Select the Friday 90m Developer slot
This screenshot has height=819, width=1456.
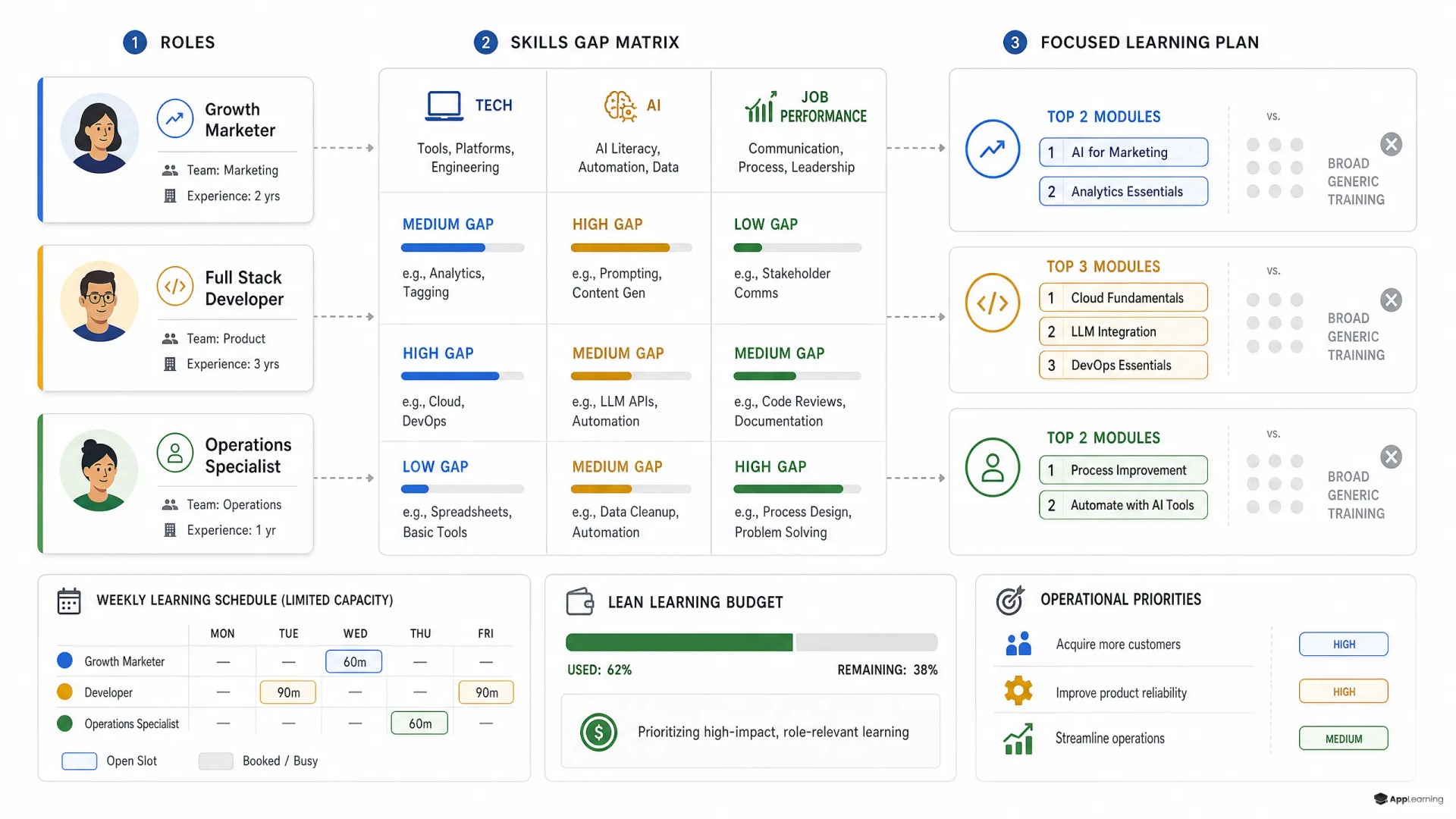(x=486, y=692)
